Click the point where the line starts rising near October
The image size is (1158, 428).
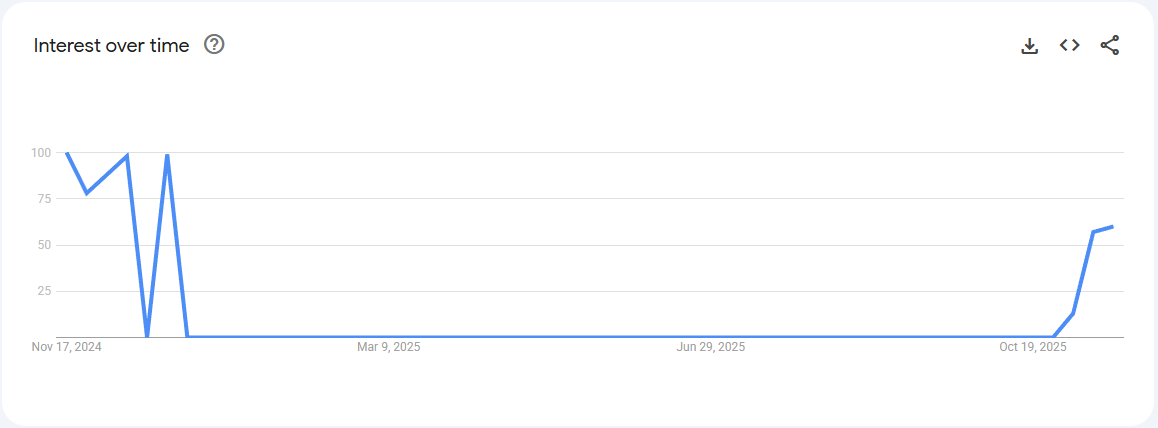[1053, 336]
